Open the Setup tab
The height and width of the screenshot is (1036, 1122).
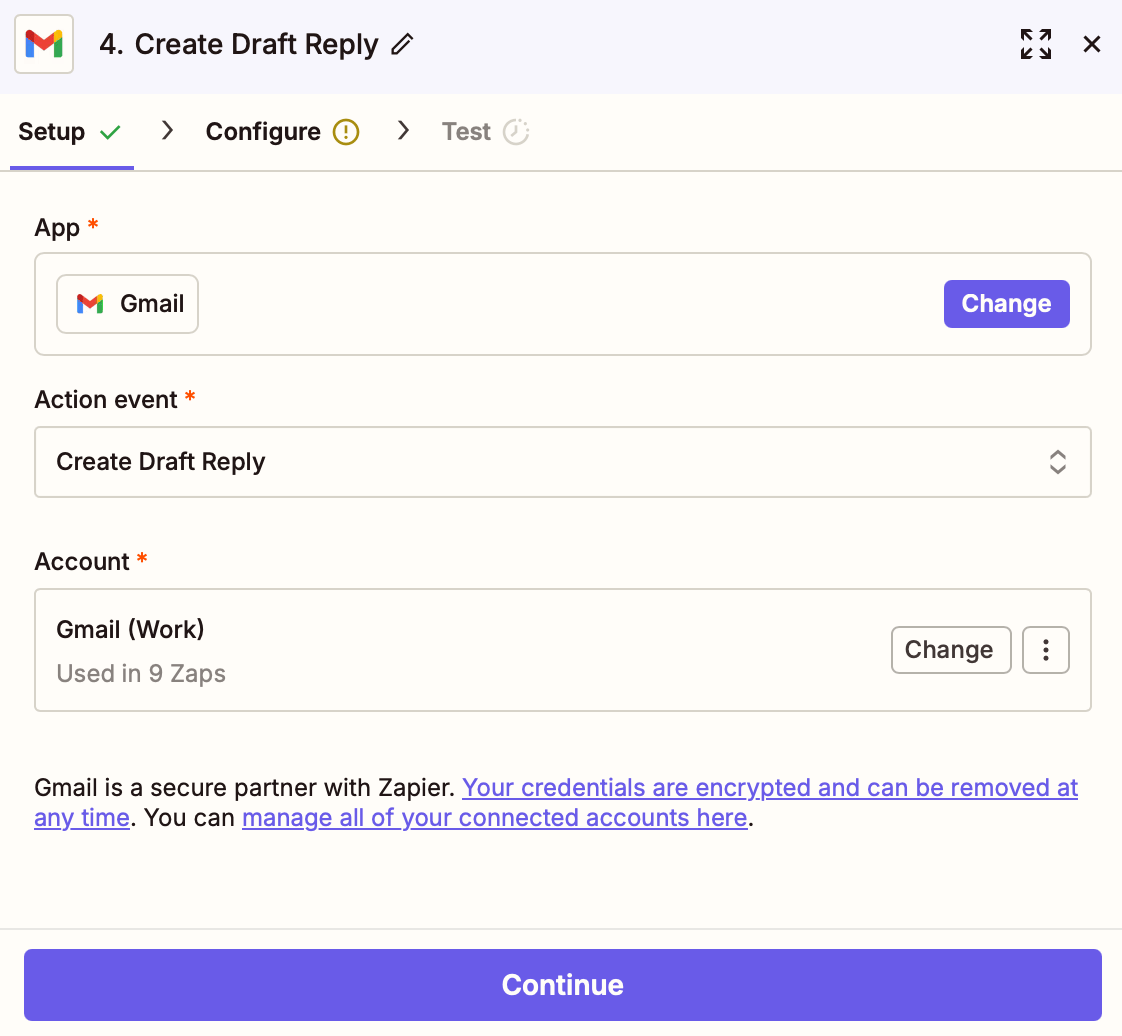coord(71,132)
